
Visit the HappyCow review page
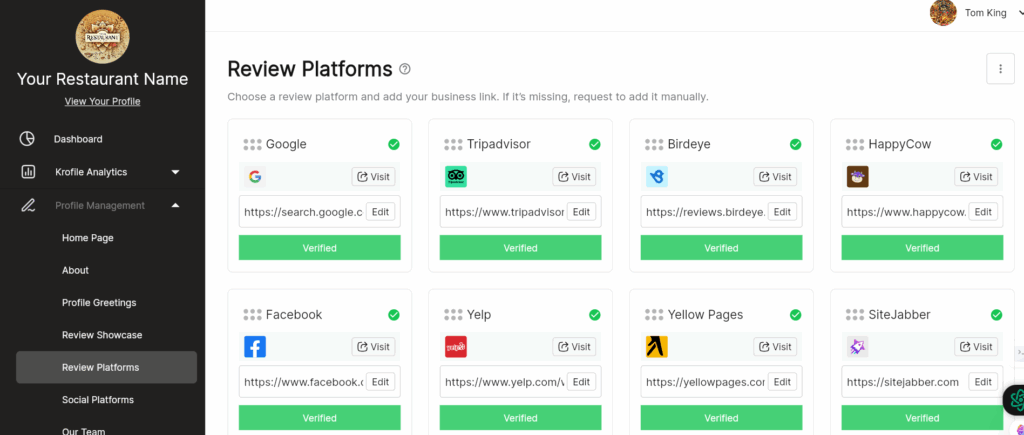click(x=976, y=176)
